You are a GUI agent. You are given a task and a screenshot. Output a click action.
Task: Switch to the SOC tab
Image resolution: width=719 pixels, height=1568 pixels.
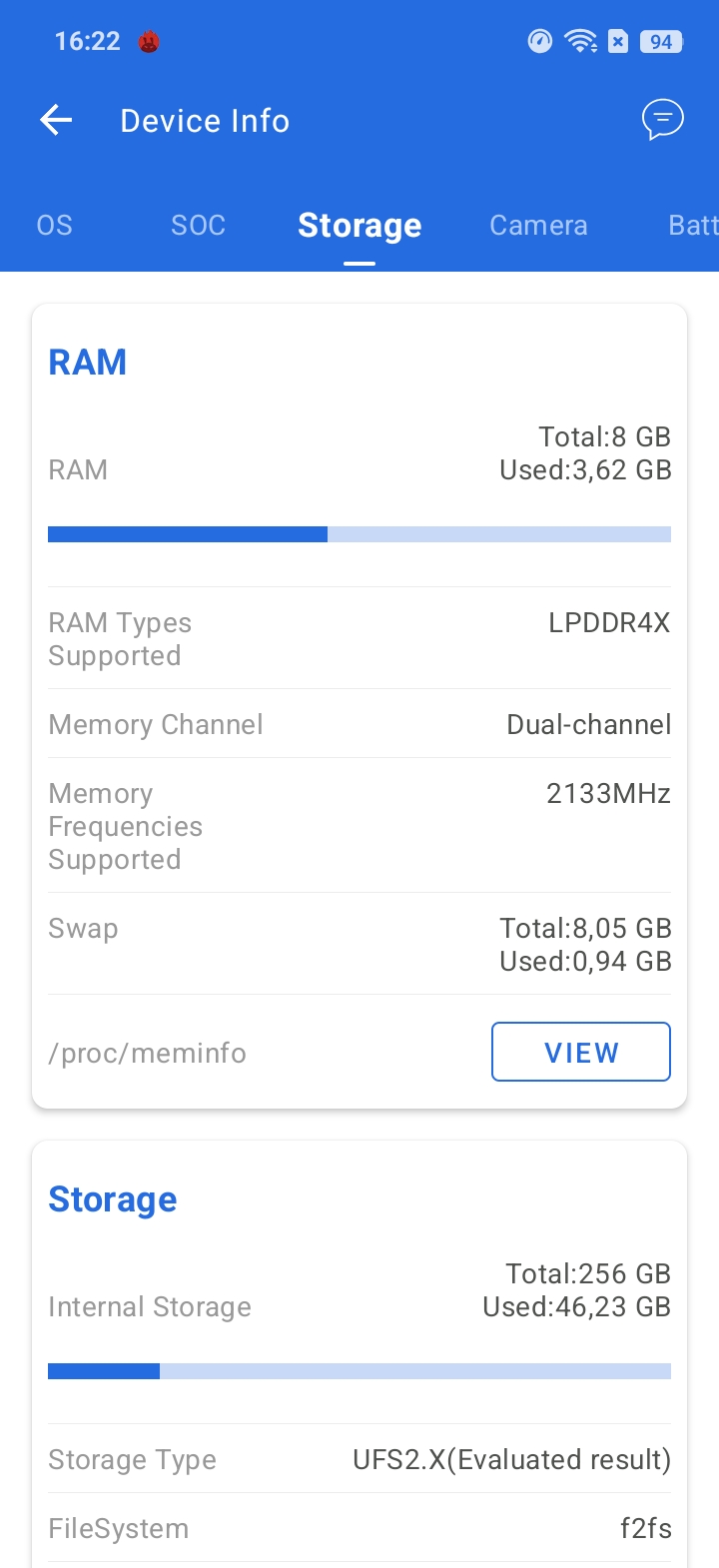[198, 226]
